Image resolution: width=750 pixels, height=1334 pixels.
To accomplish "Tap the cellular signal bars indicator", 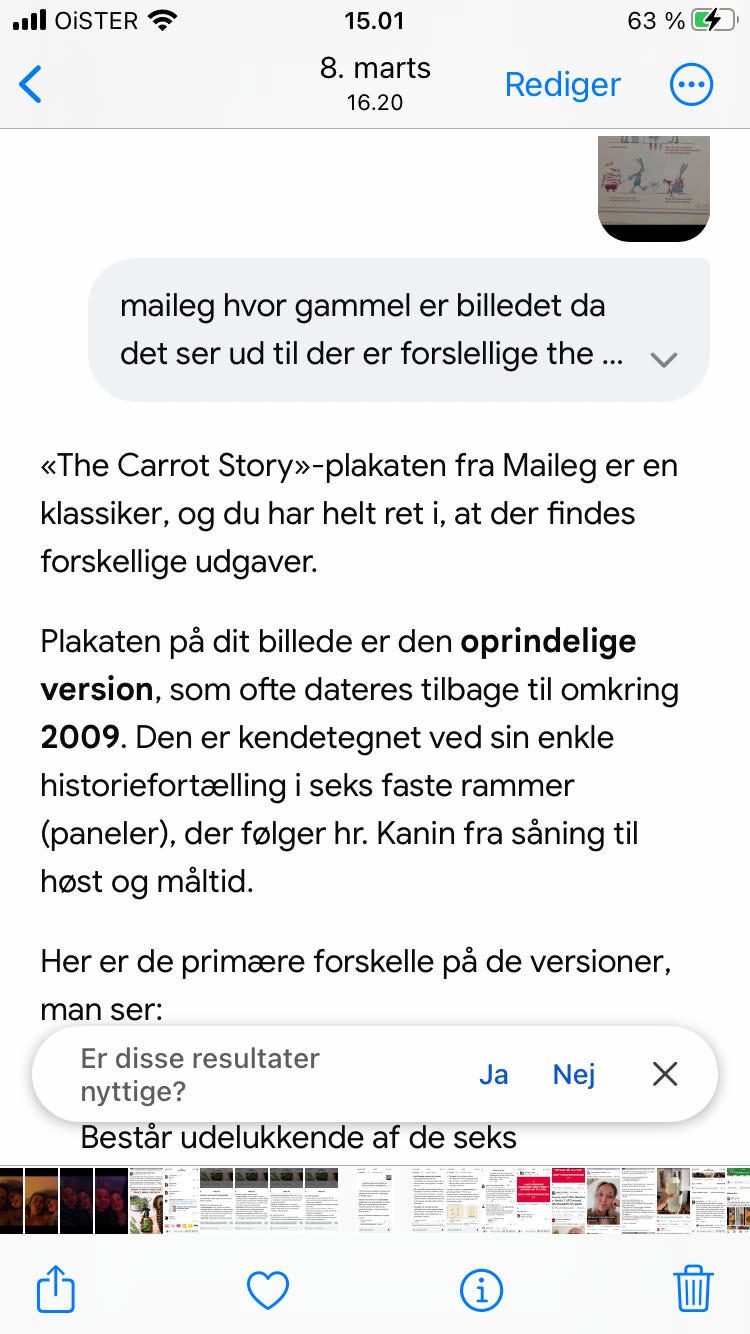I will click(x=30, y=17).
